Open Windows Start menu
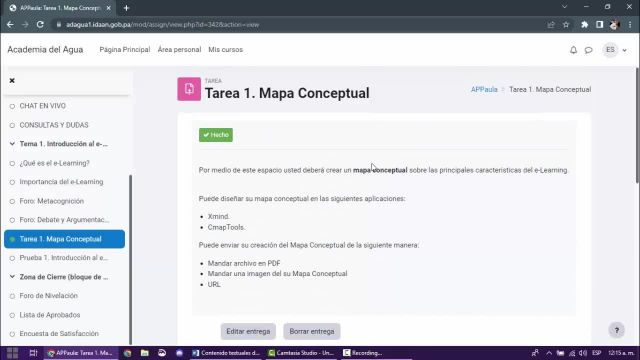640x360 pixels. (12, 353)
